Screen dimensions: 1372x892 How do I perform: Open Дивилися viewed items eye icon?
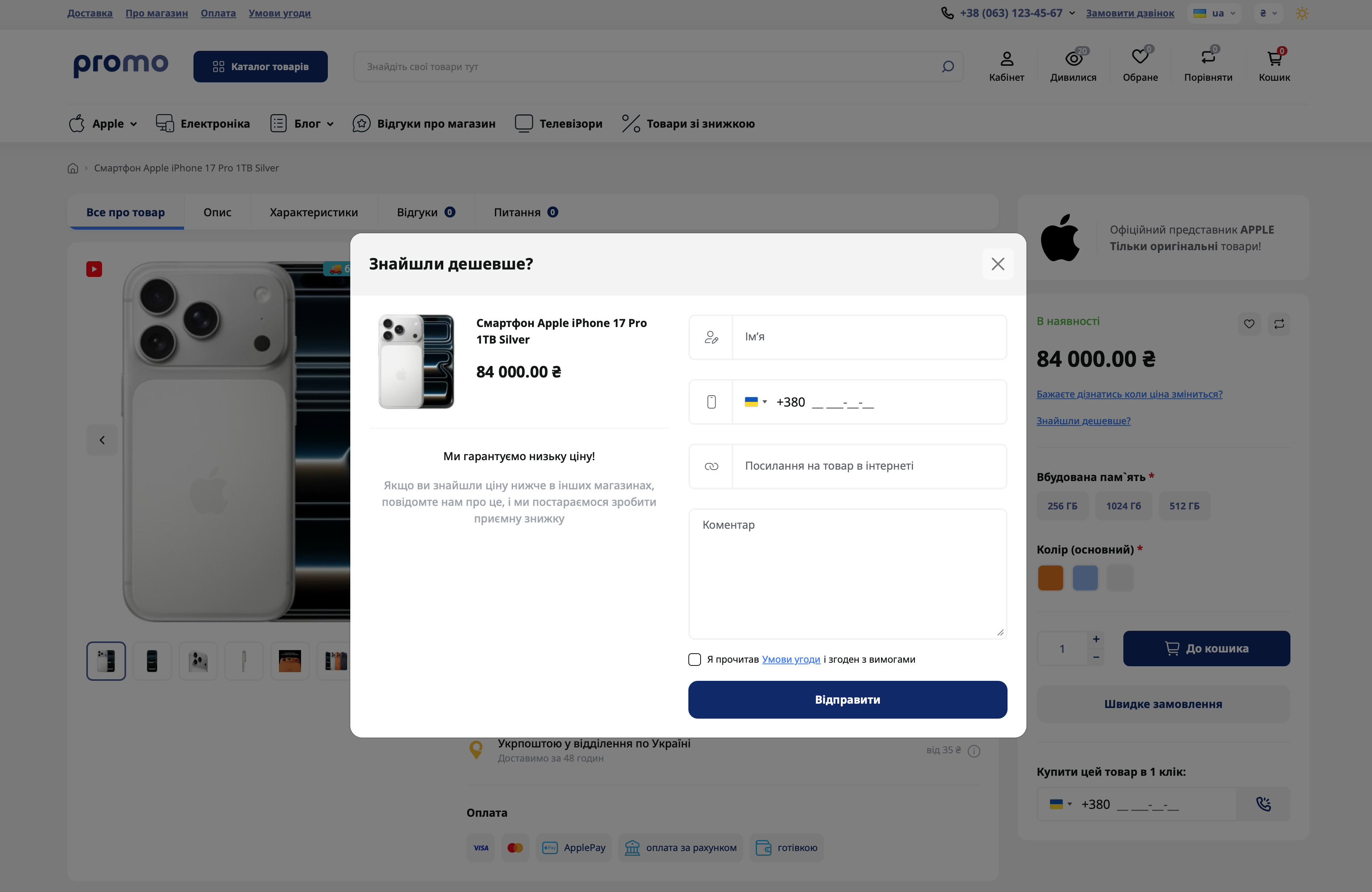point(1073,58)
